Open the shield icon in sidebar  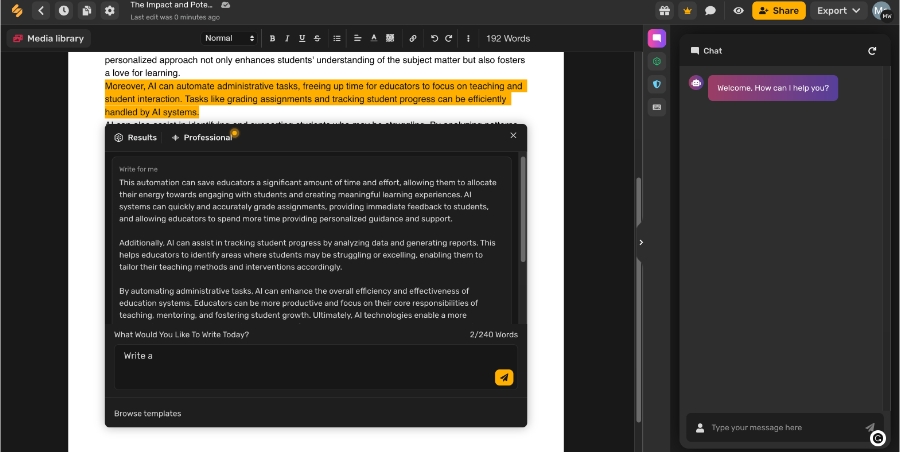click(657, 84)
